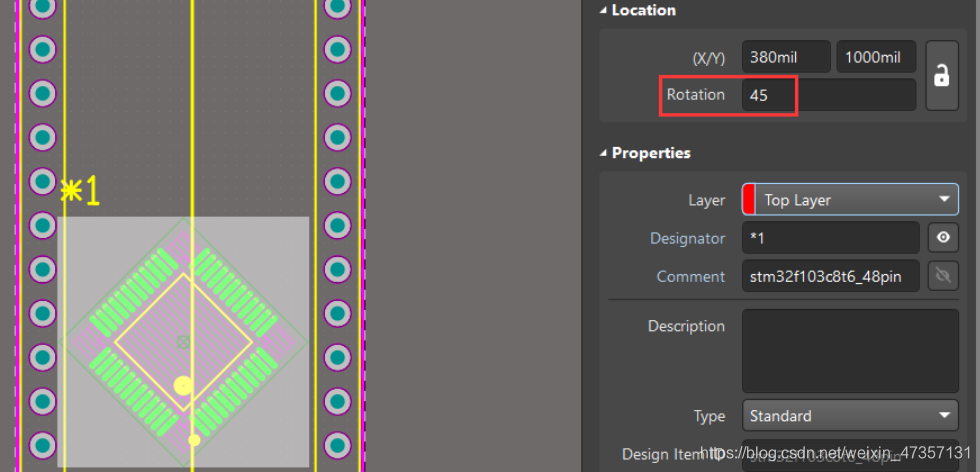This screenshot has height=472, width=980.
Task: Edit the Comment field stm32f103c8t6_48pin
Action: click(831, 276)
